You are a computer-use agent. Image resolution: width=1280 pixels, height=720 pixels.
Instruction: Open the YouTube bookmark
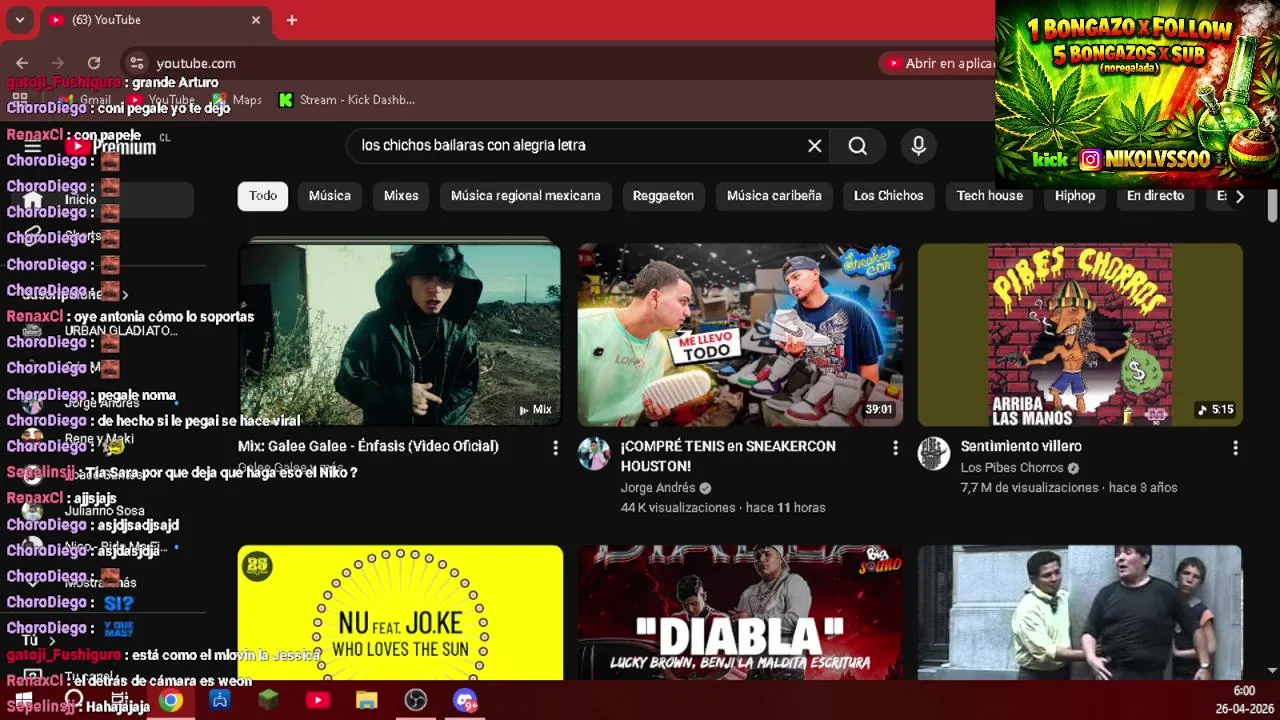tap(161, 100)
